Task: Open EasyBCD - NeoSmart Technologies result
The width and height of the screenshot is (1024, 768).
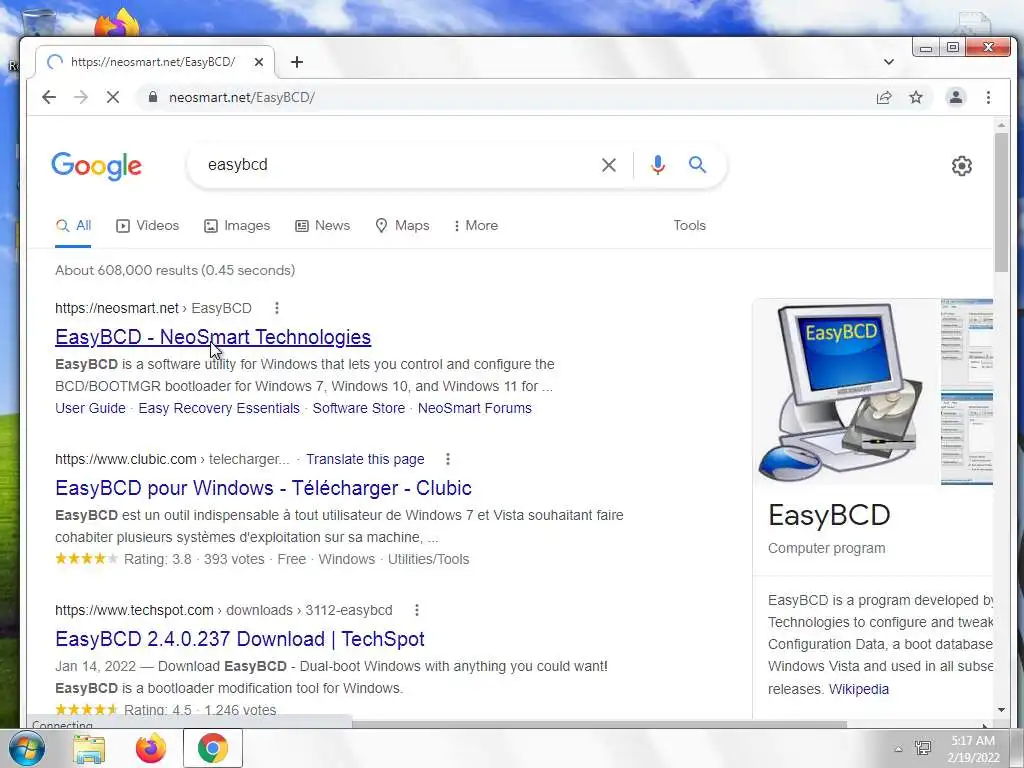Action: (213, 337)
